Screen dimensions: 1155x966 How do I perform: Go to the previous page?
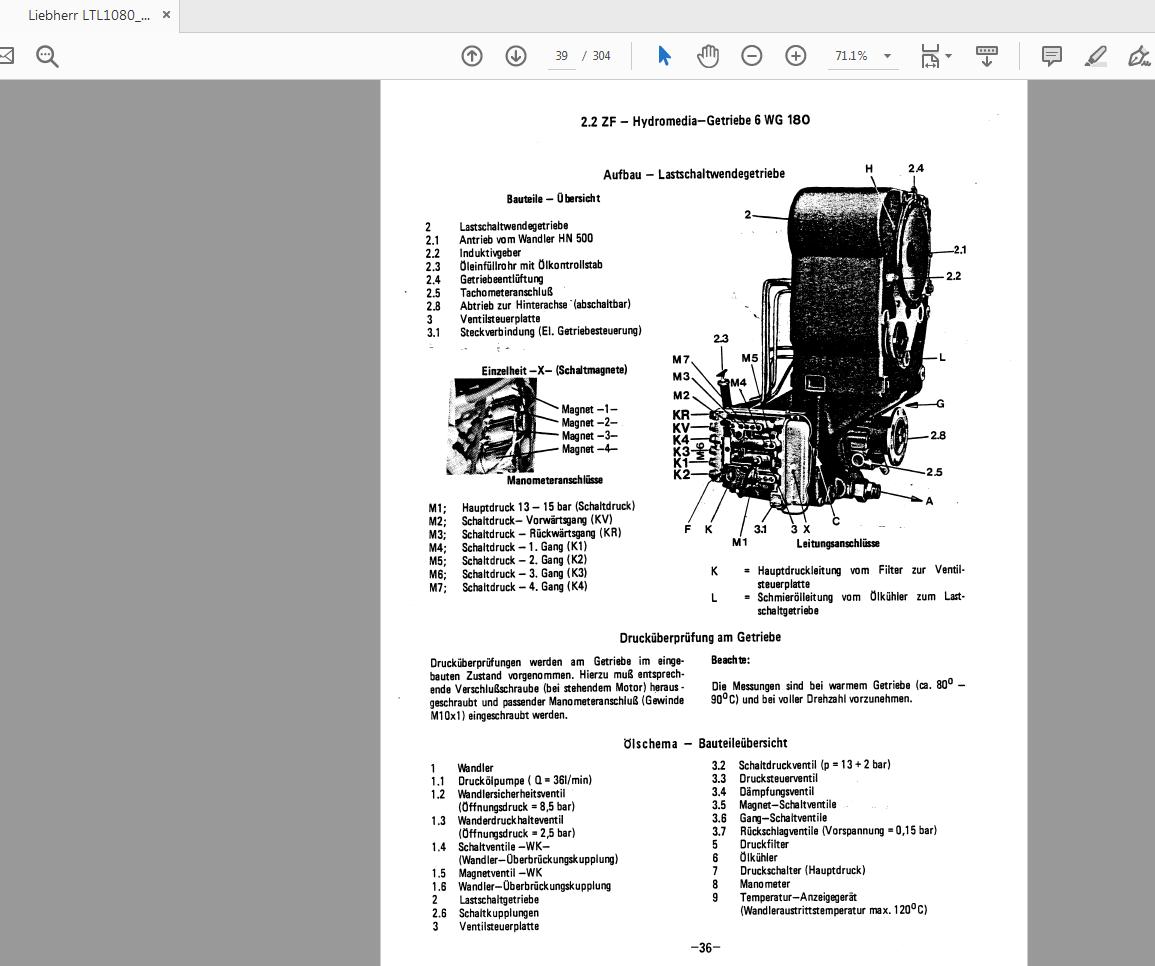click(471, 56)
